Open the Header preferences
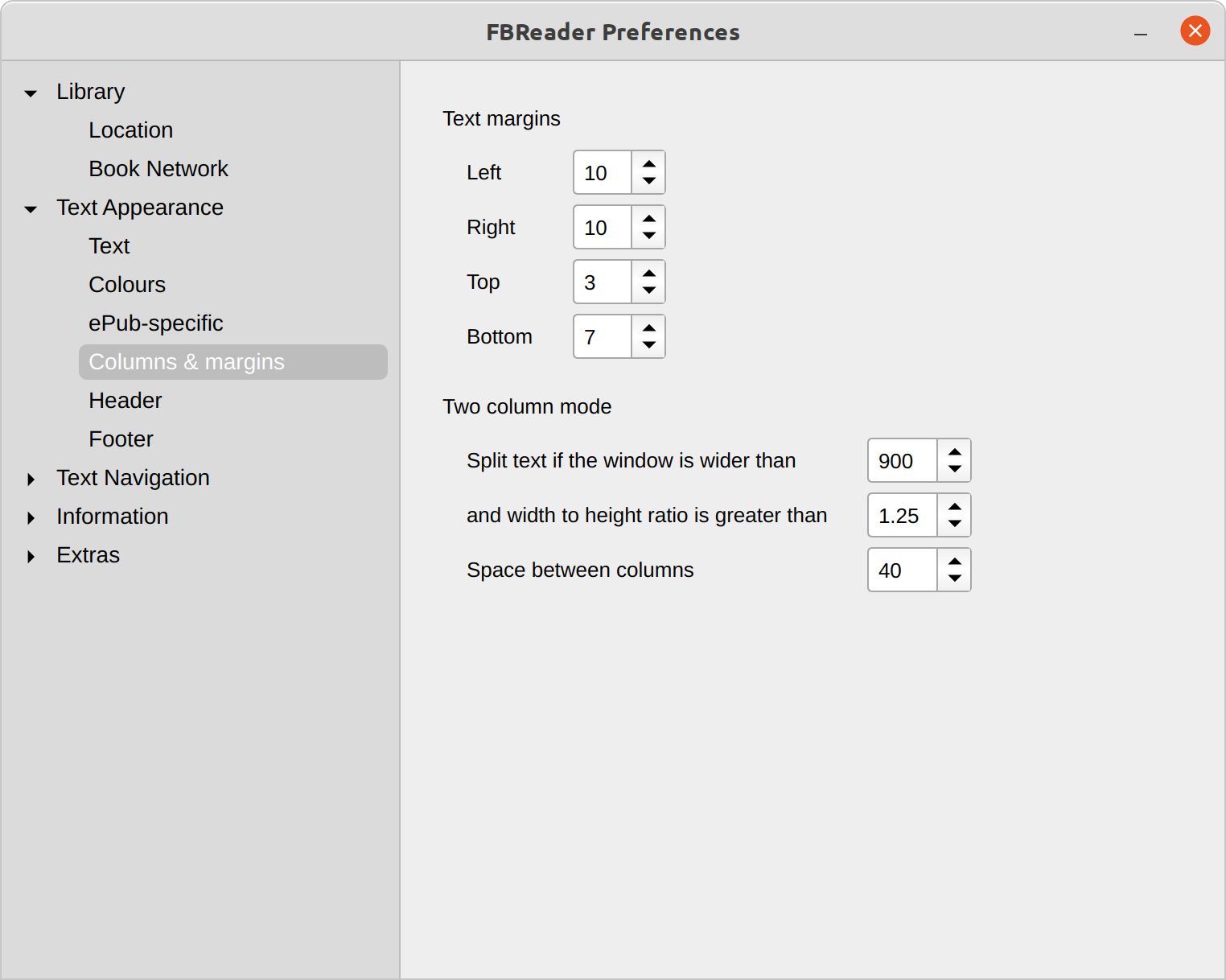Viewport: 1226px width, 980px height. pyautogui.click(x=125, y=400)
